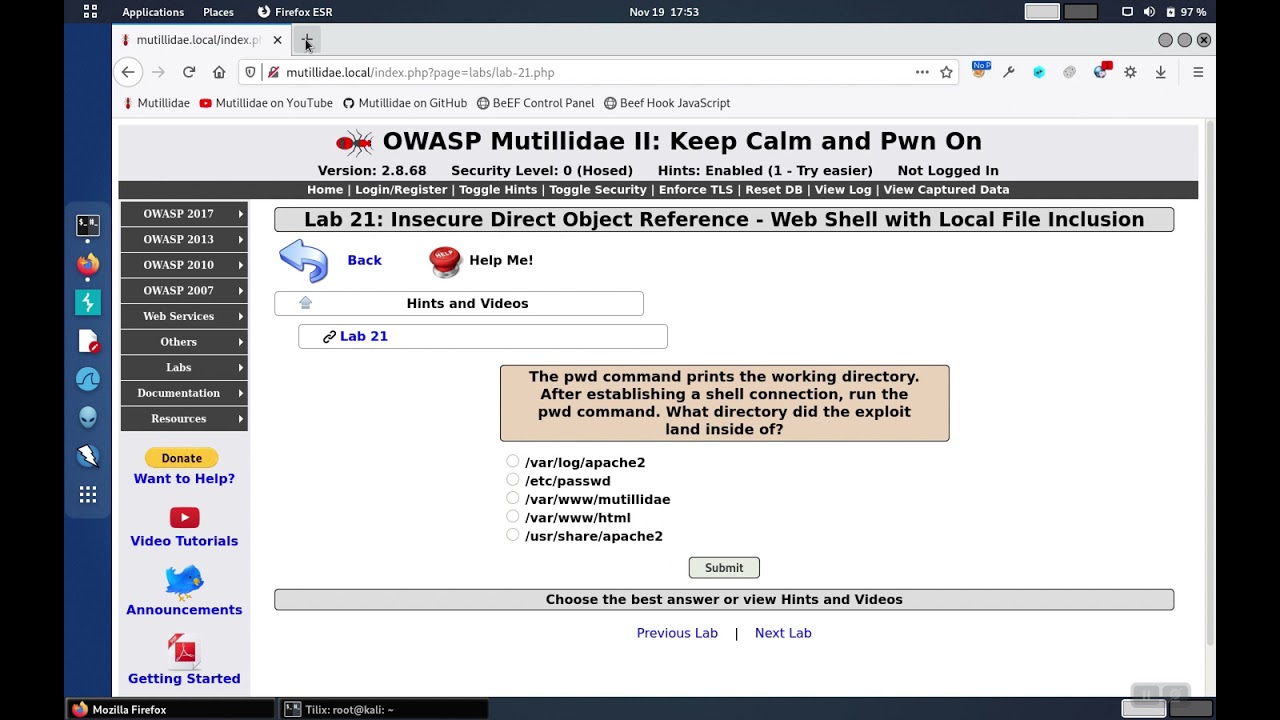Image resolution: width=1280 pixels, height=720 pixels.
Task: Select answer /var/www/mutillidae
Action: [512, 498]
